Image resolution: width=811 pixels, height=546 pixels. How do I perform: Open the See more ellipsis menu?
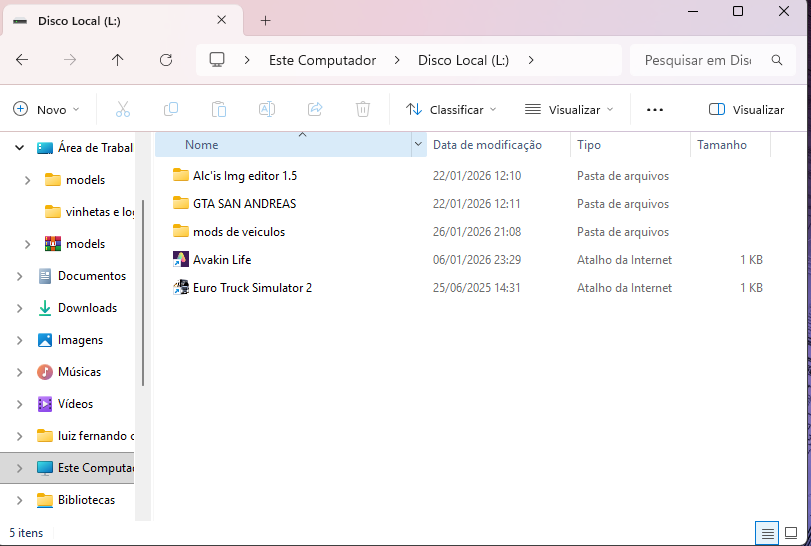(x=655, y=109)
